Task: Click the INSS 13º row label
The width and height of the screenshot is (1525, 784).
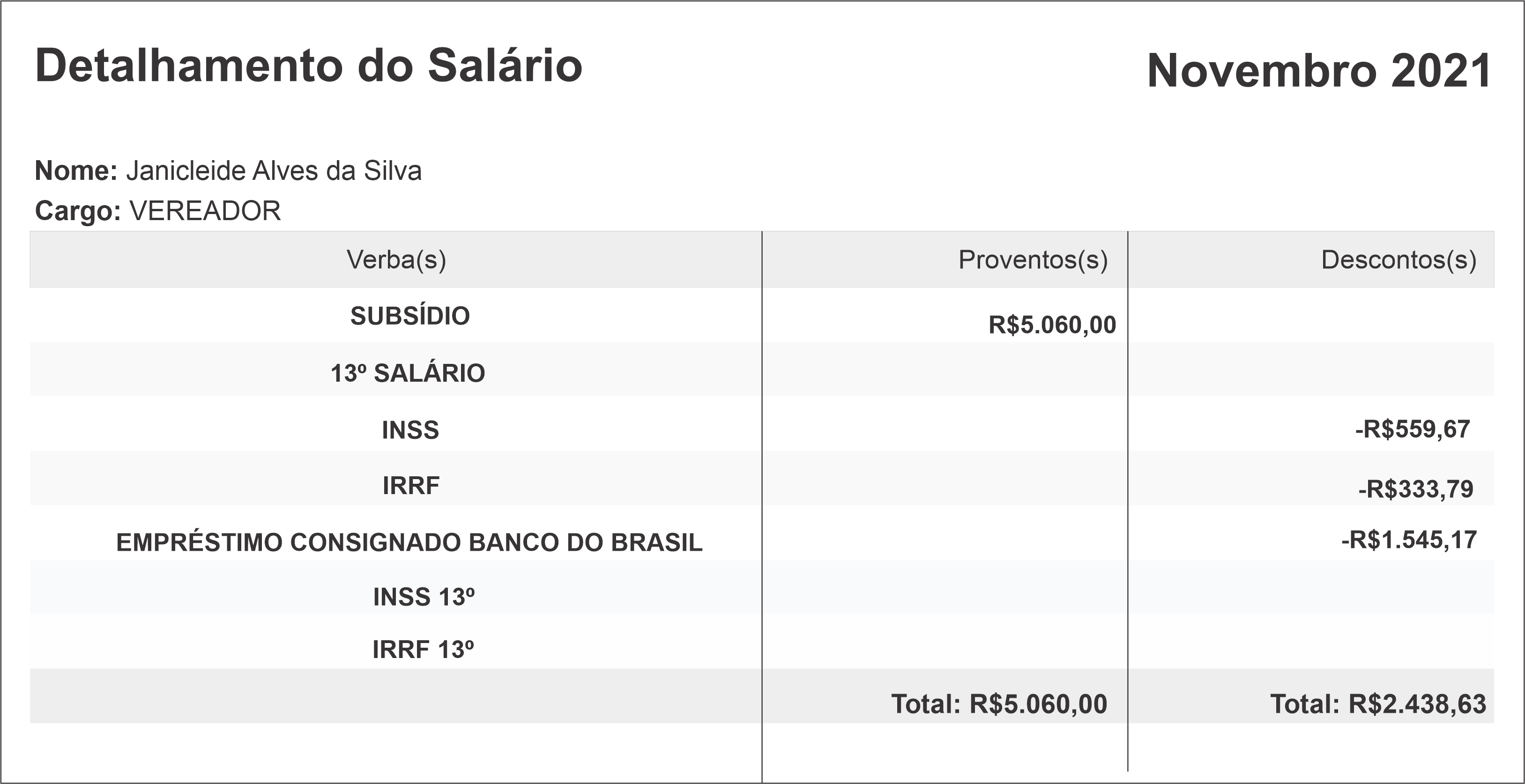Action: 423,597
